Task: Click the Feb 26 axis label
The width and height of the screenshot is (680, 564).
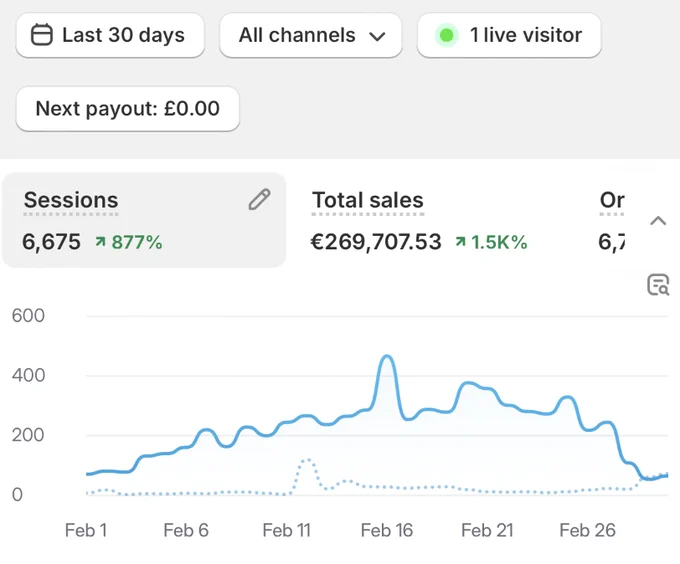Action: 587,530
